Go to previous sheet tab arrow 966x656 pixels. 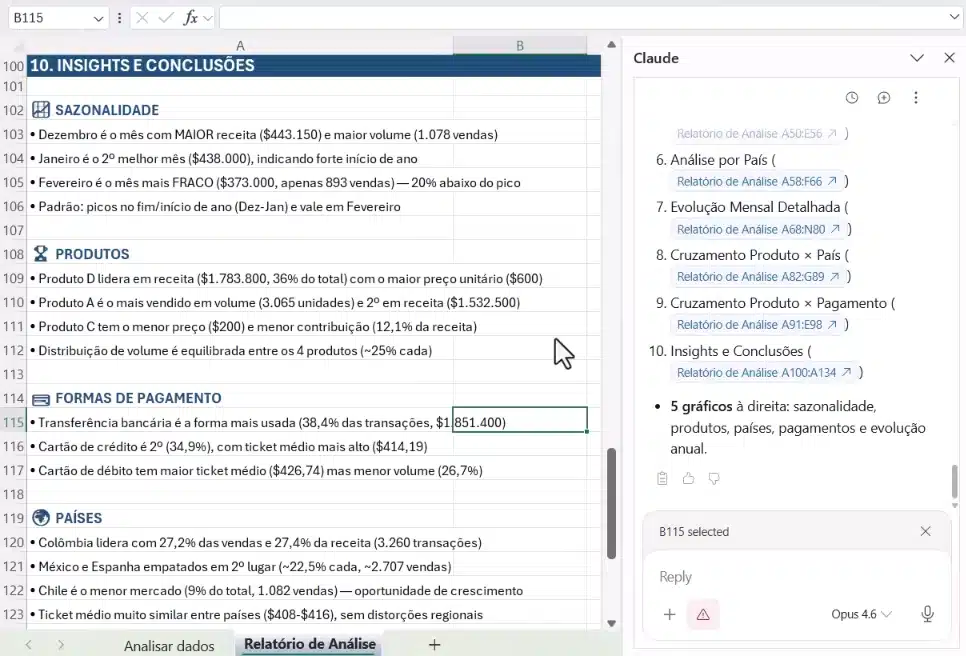click(x=28, y=645)
